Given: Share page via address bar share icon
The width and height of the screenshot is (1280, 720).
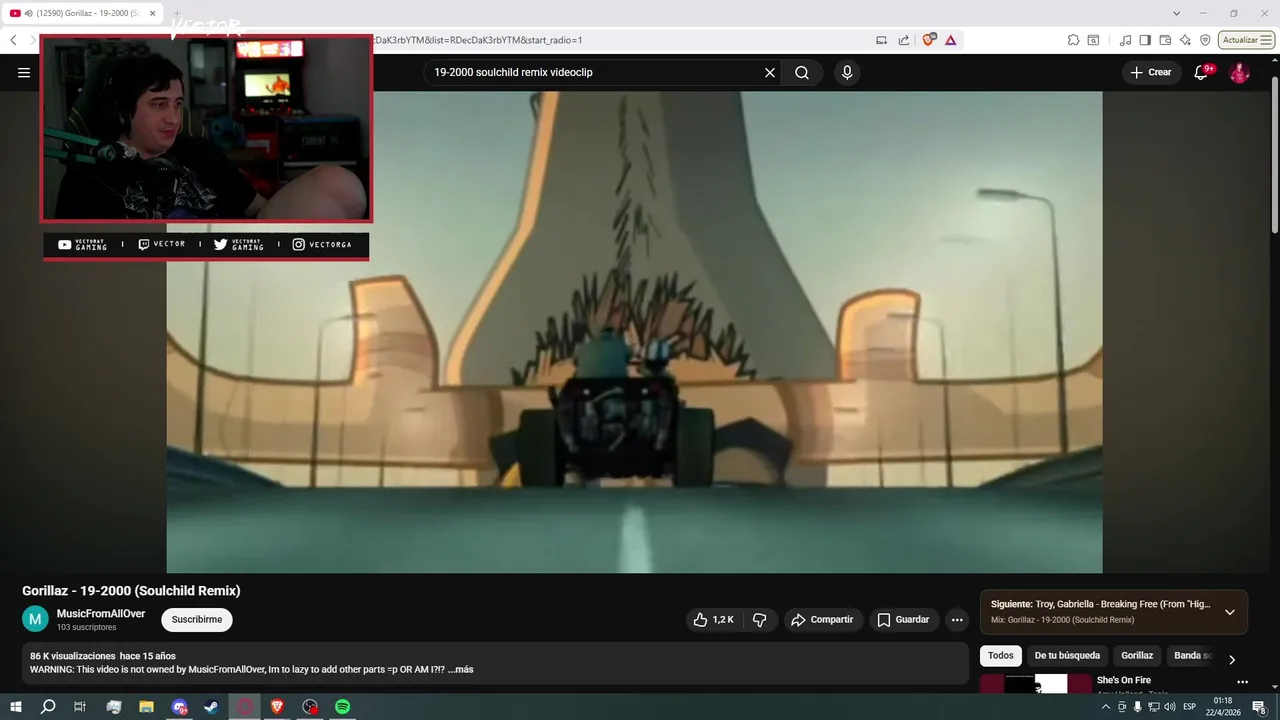Looking at the screenshot, I should coord(904,40).
